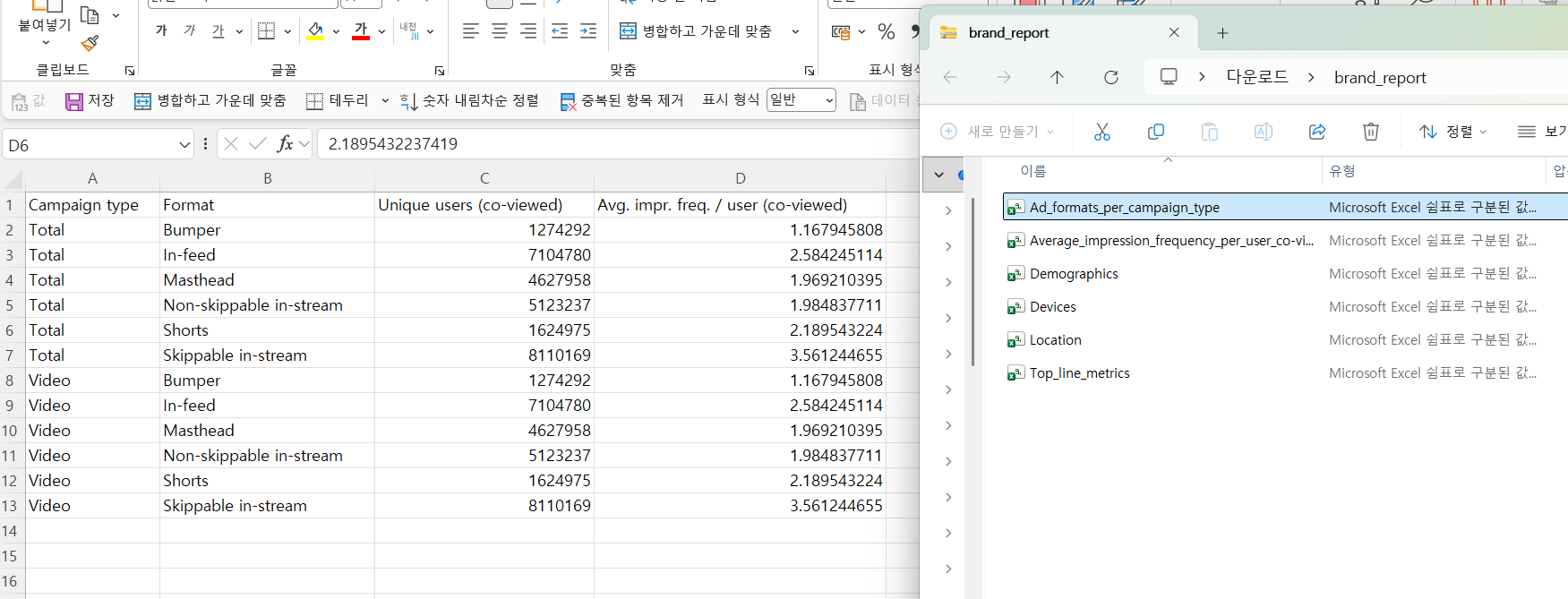Click the Format Painter brush icon
Image resolution: width=1568 pixels, height=599 pixels.
90,42
